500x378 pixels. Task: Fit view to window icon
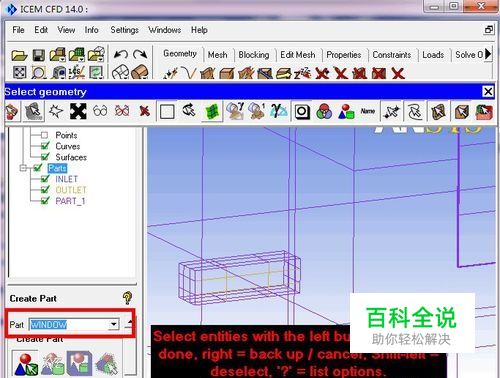pos(19,72)
